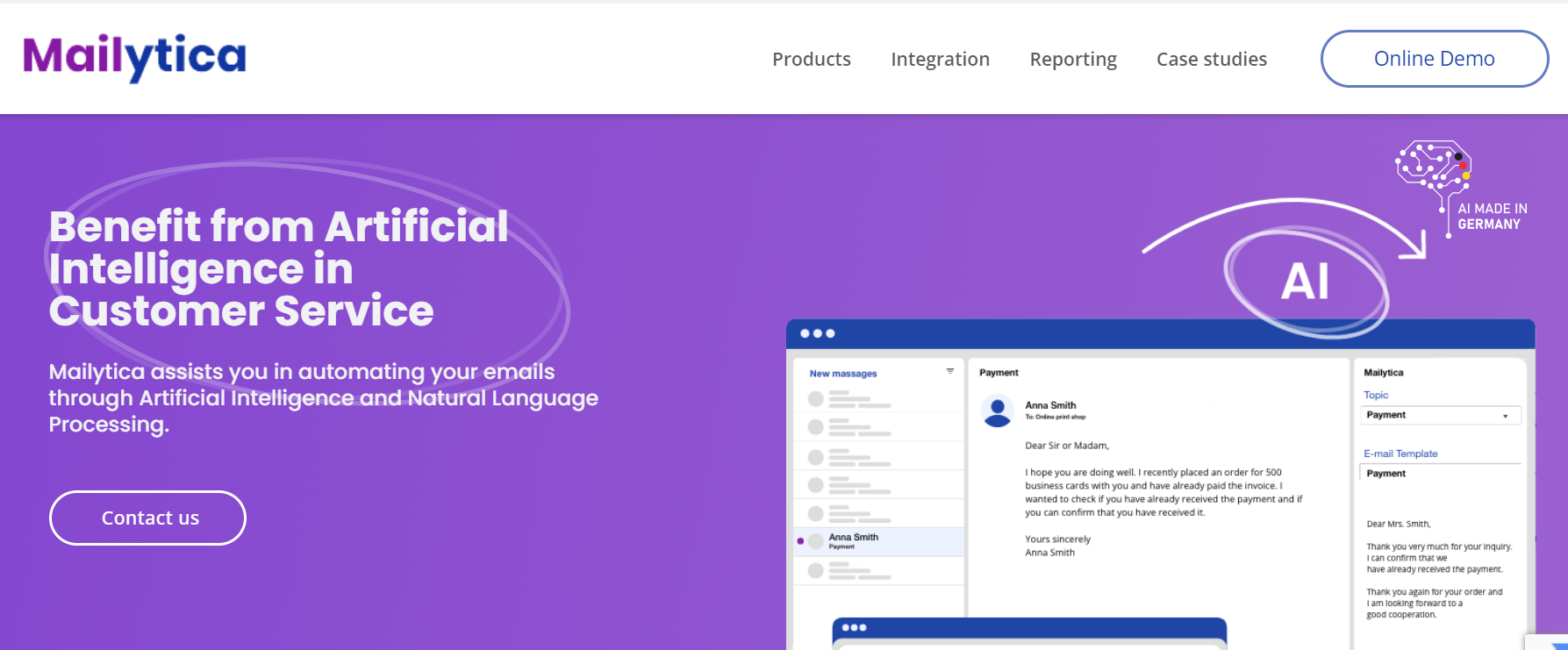This screenshot has height=650, width=1568.
Task: Click the Mailytica logo
Action: (x=134, y=57)
